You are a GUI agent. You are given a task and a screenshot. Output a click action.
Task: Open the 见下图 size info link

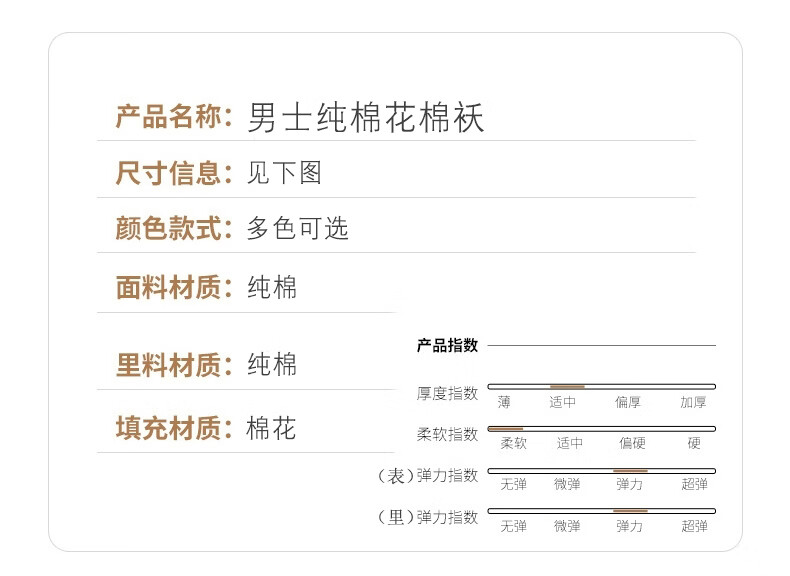pos(284,173)
